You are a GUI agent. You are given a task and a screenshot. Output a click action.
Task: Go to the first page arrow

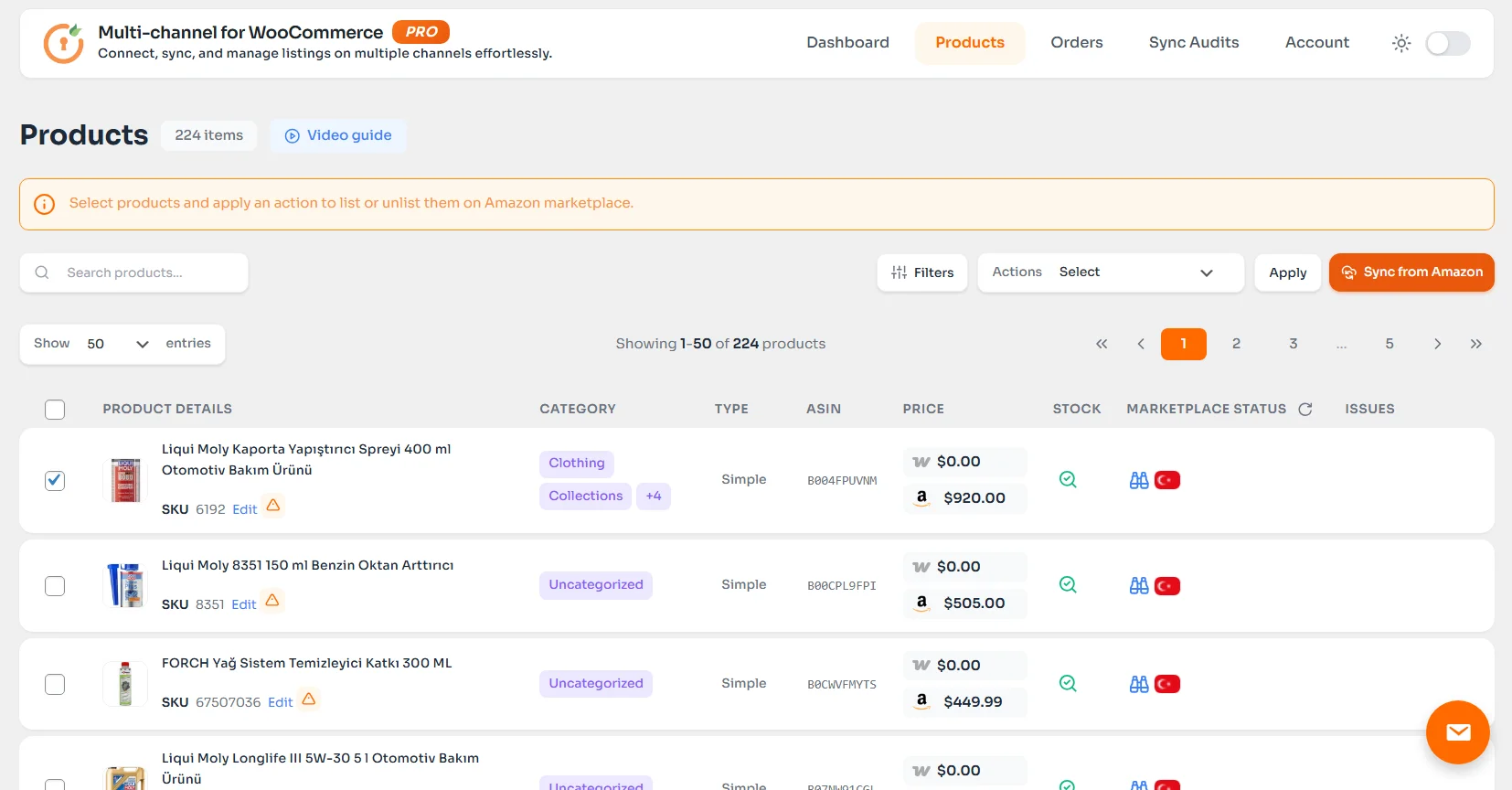pos(1102,344)
